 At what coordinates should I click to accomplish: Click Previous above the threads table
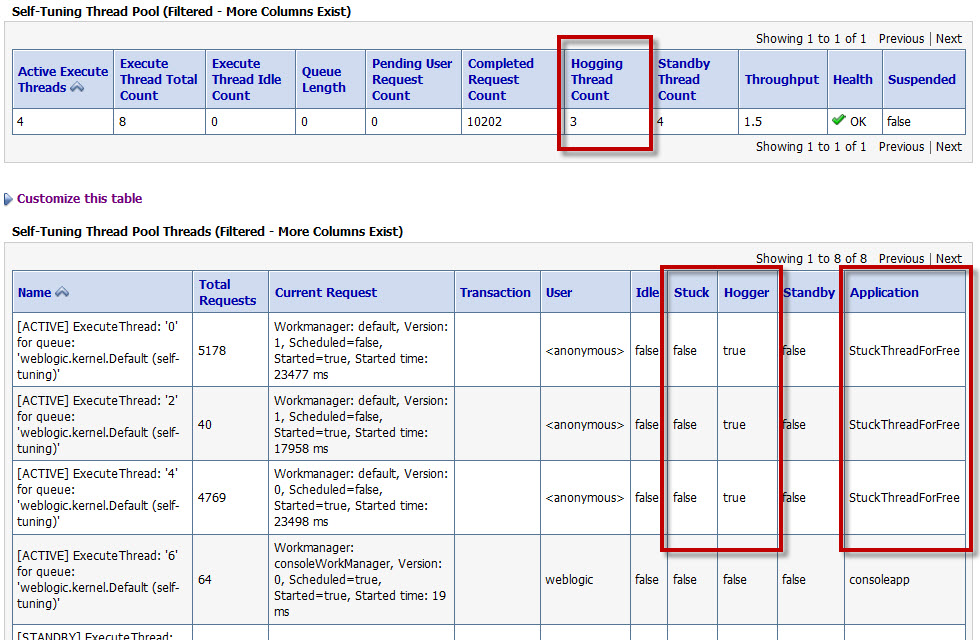click(x=901, y=259)
